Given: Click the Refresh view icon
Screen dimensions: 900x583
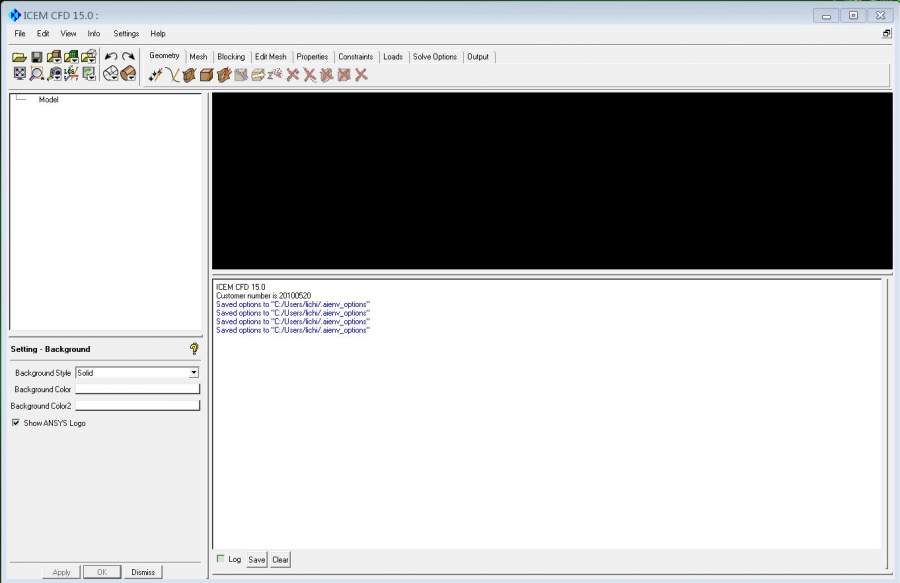Looking at the screenshot, I should point(89,73).
